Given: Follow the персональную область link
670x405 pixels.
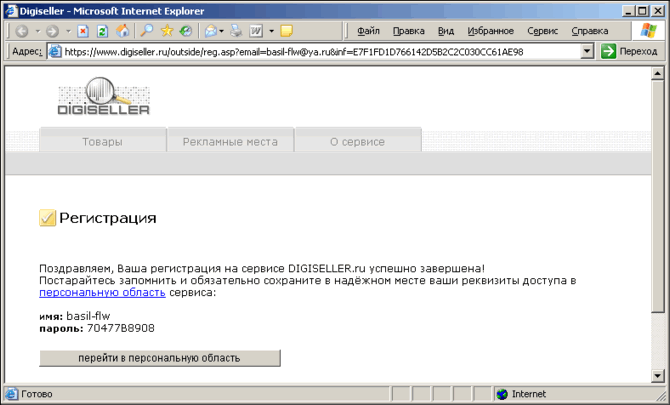Looking at the screenshot, I should point(102,293).
